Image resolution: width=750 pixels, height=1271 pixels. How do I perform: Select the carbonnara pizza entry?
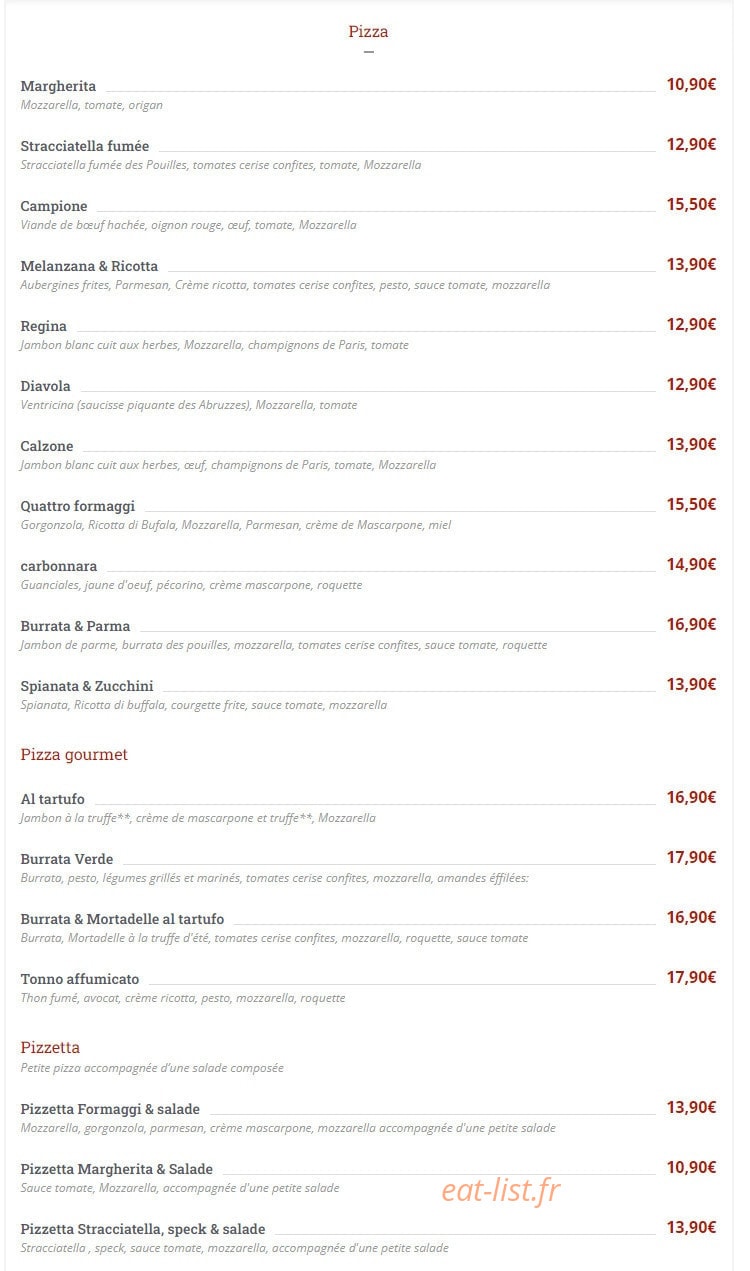(59, 566)
